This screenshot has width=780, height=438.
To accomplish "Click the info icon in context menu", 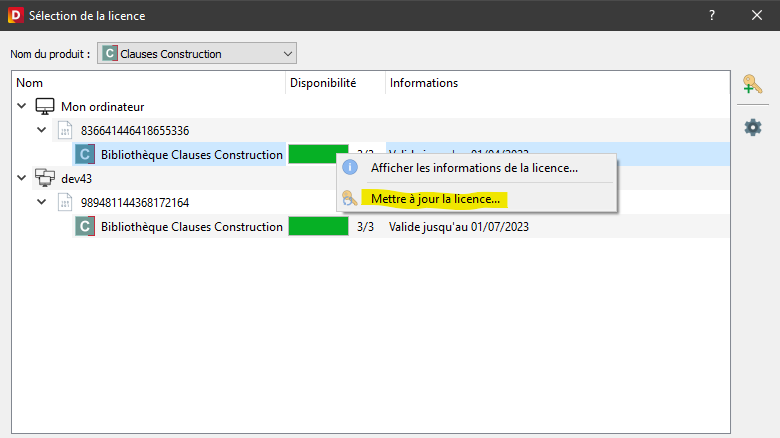I will pyautogui.click(x=350, y=168).
